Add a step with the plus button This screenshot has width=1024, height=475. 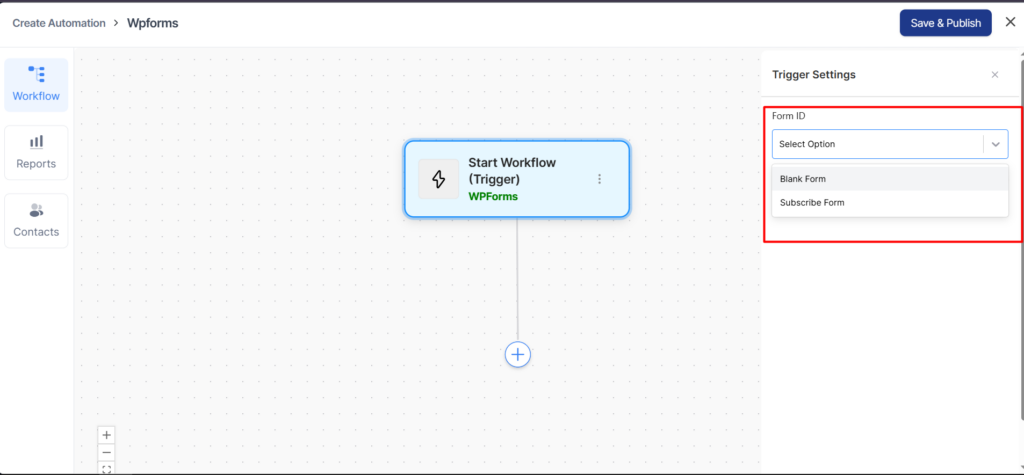pyautogui.click(x=517, y=354)
